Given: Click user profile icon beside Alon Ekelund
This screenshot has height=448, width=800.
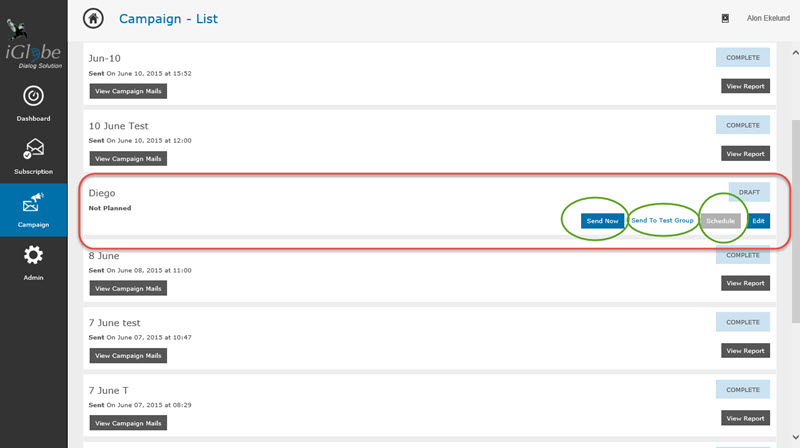Looking at the screenshot, I should click(725, 18).
